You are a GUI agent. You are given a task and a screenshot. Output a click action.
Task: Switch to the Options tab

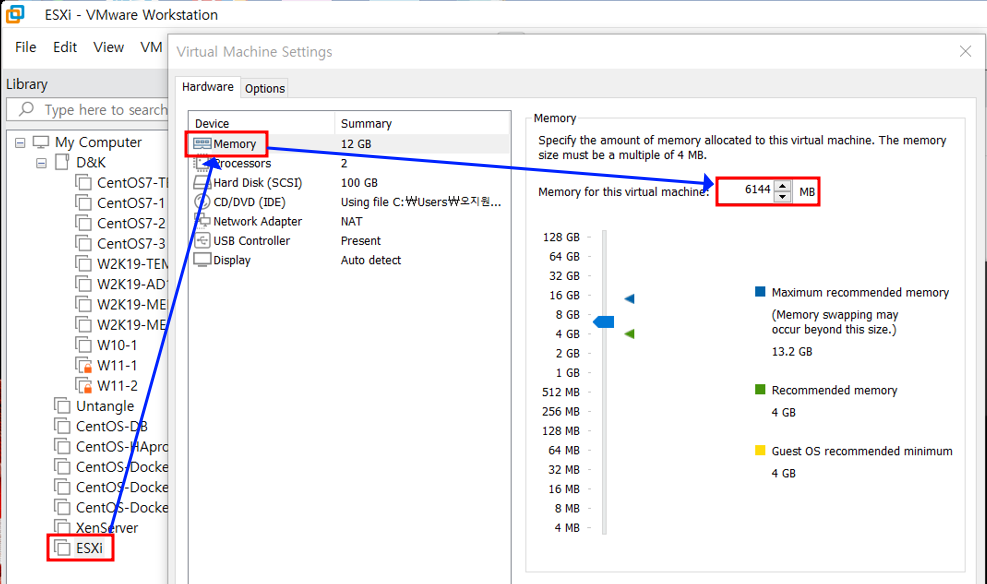coord(264,88)
